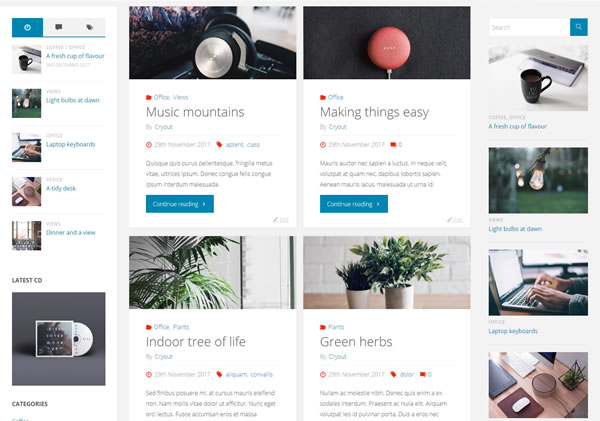Click the comment count icon on Making things easy

pyautogui.click(x=393, y=145)
